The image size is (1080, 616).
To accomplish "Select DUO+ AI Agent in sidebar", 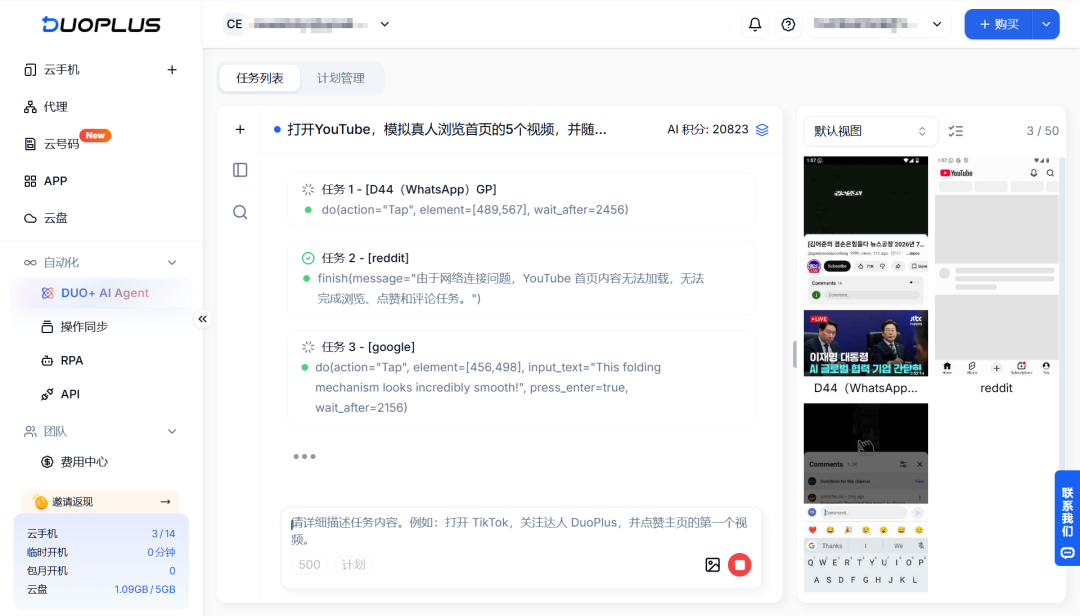I will pyautogui.click(x=101, y=293).
